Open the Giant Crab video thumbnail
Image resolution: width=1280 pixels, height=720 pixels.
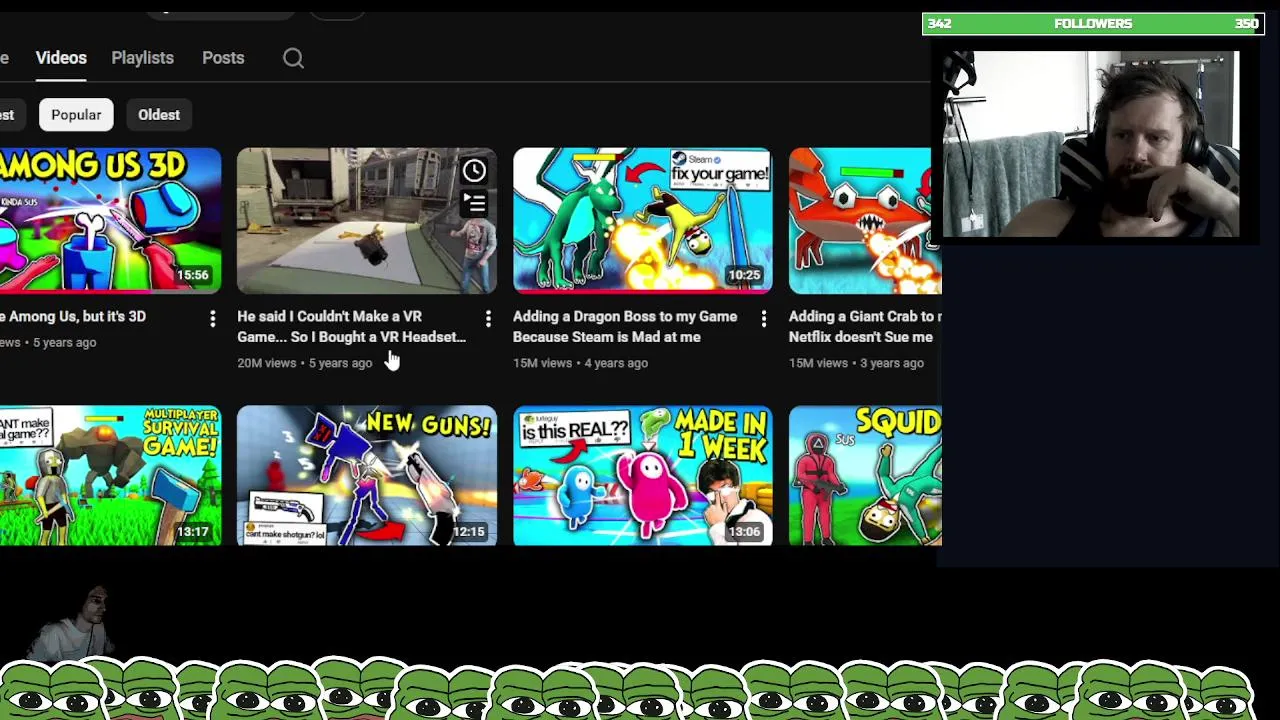tap(865, 221)
